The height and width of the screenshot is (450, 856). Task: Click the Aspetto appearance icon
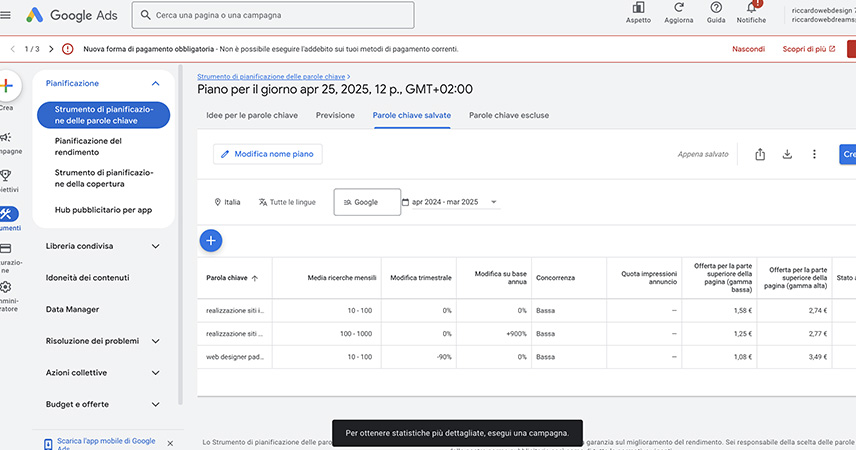click(637, 8)
